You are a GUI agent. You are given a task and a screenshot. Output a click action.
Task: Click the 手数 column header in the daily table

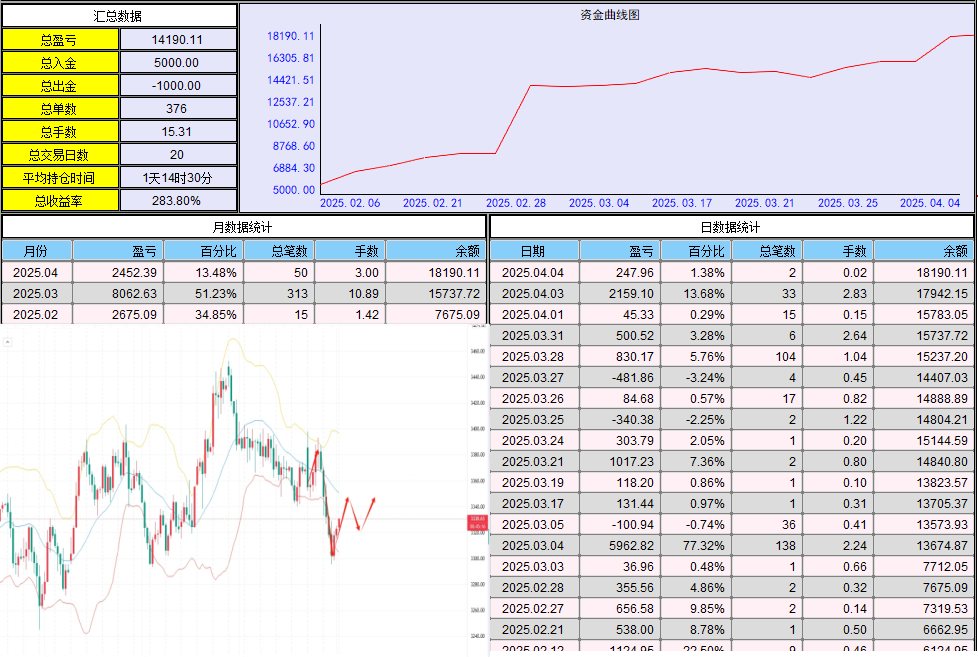click(x=838, y=251)
